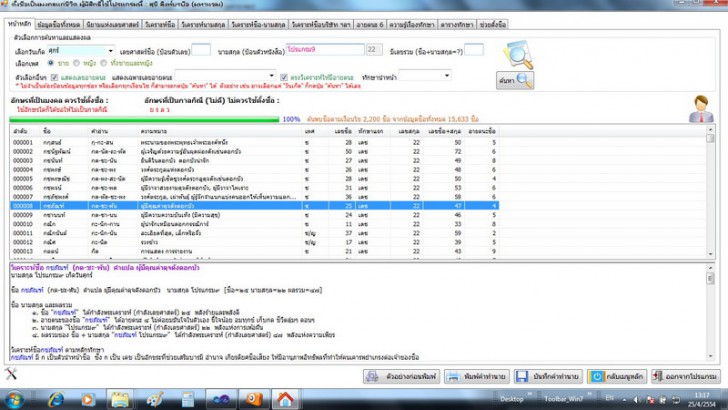Image resolution: width=728 pixels, height=410 pixels.
Task: Select the หญิง (female) radio button
Action: click(77, 63)
